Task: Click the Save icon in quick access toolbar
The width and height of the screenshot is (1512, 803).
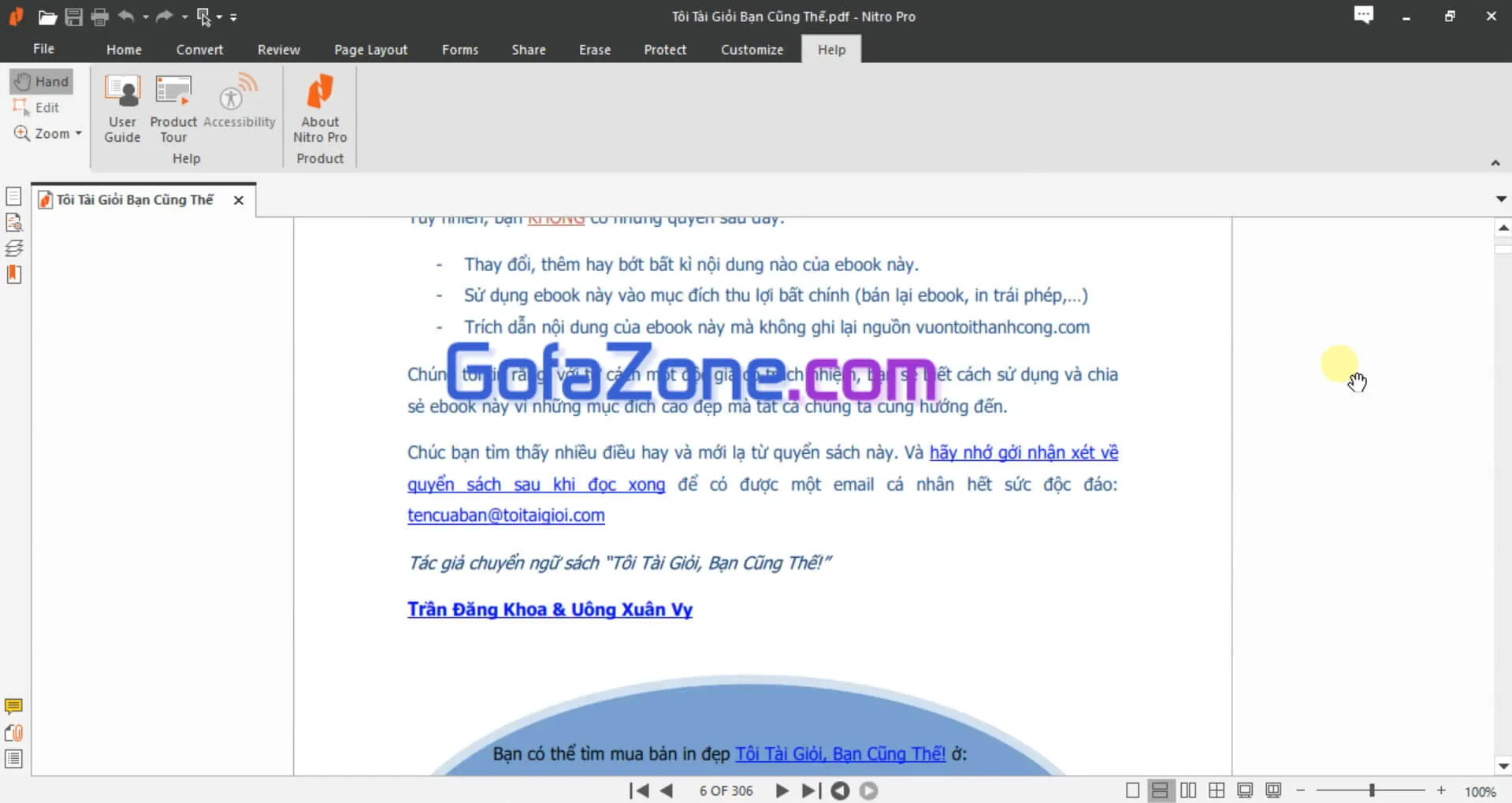Action: 73,17
